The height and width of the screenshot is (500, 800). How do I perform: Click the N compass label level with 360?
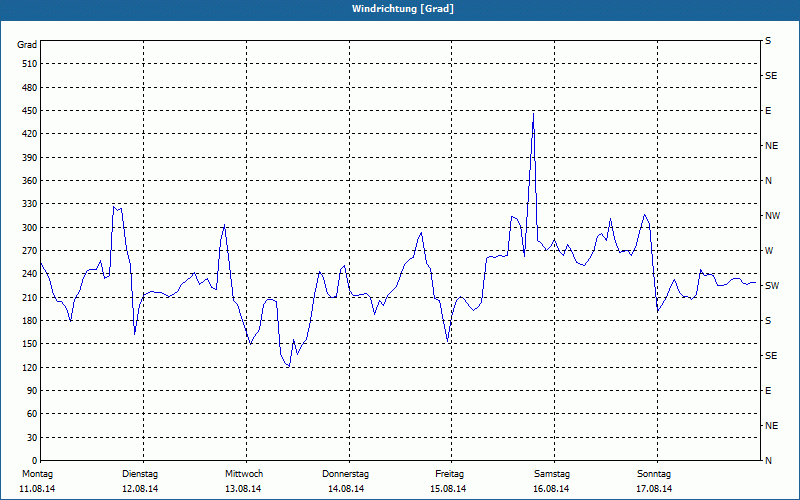(x=768, y=181)
